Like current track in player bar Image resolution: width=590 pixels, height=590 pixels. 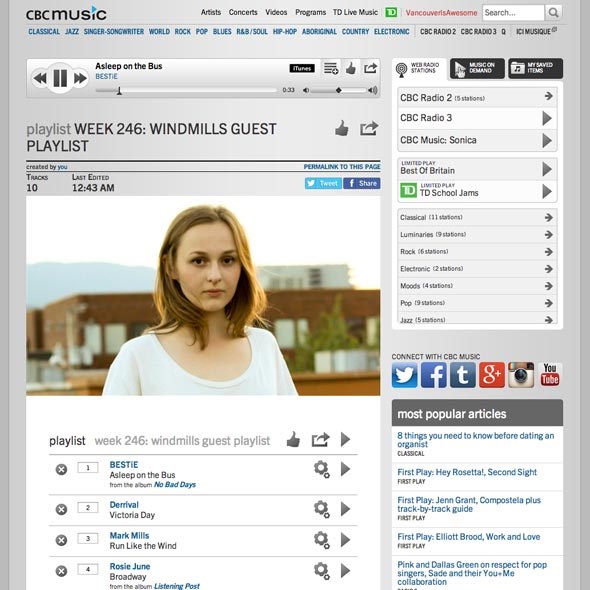coord(351,68)
